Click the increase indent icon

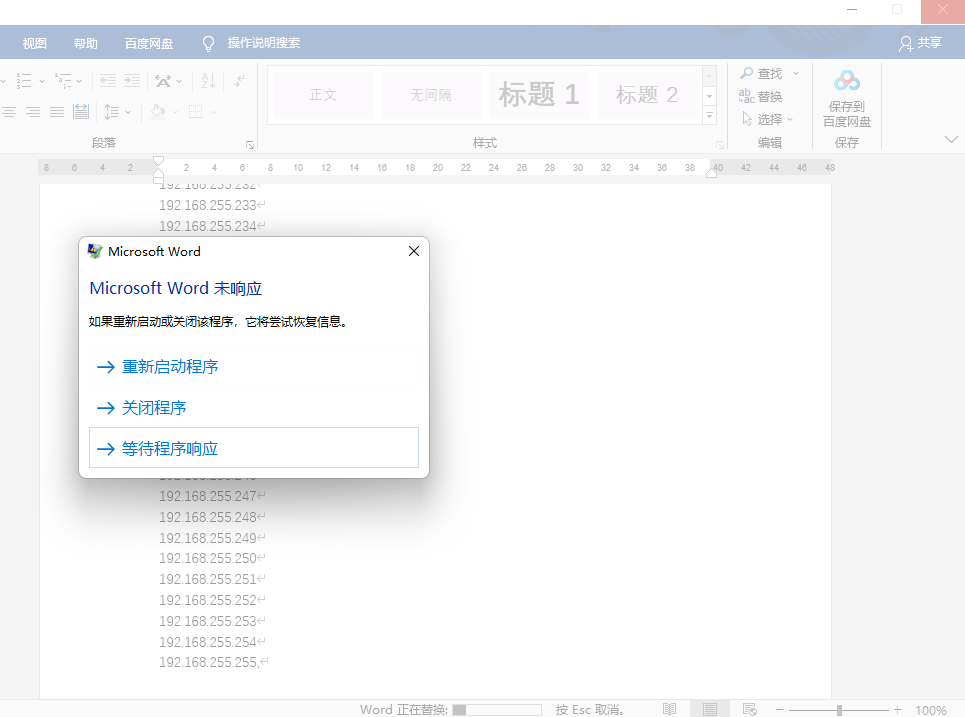coord(132,81)
